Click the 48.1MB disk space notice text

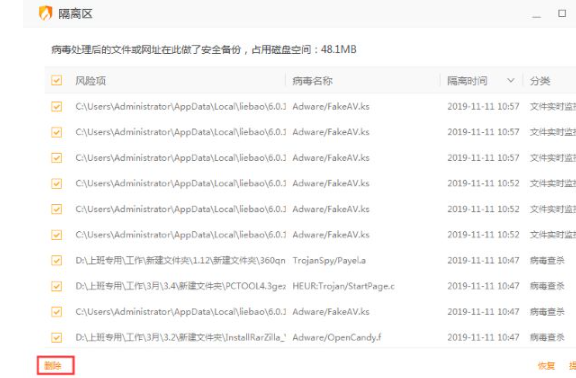[204, 50]
